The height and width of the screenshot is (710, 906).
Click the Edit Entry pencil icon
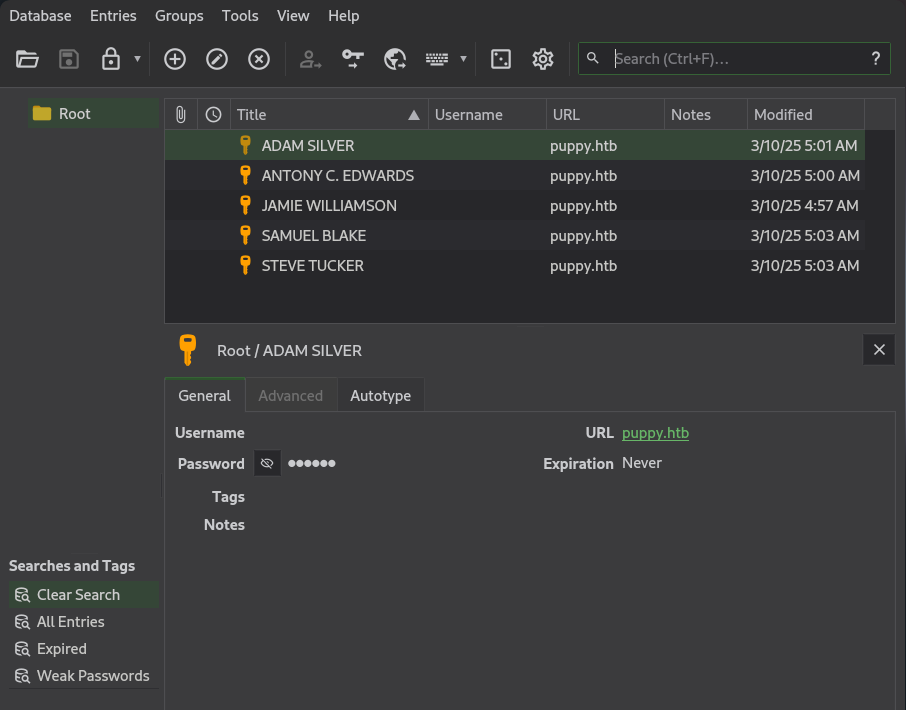[217, 59]
